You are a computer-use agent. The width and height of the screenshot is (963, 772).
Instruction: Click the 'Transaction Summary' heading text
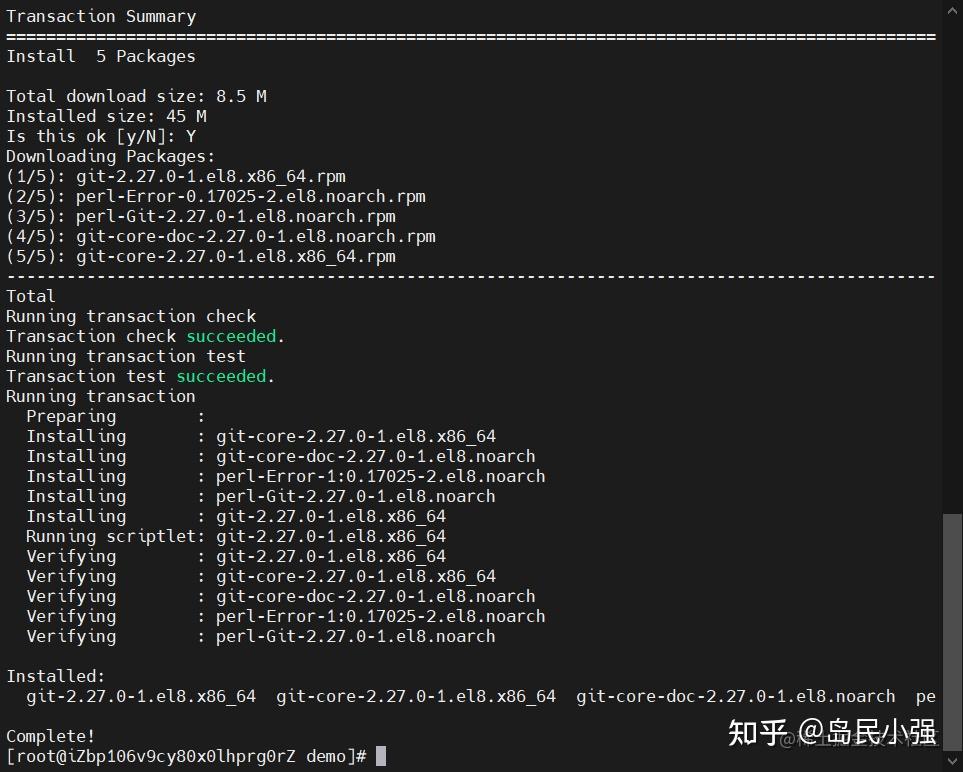click(101, 17)
